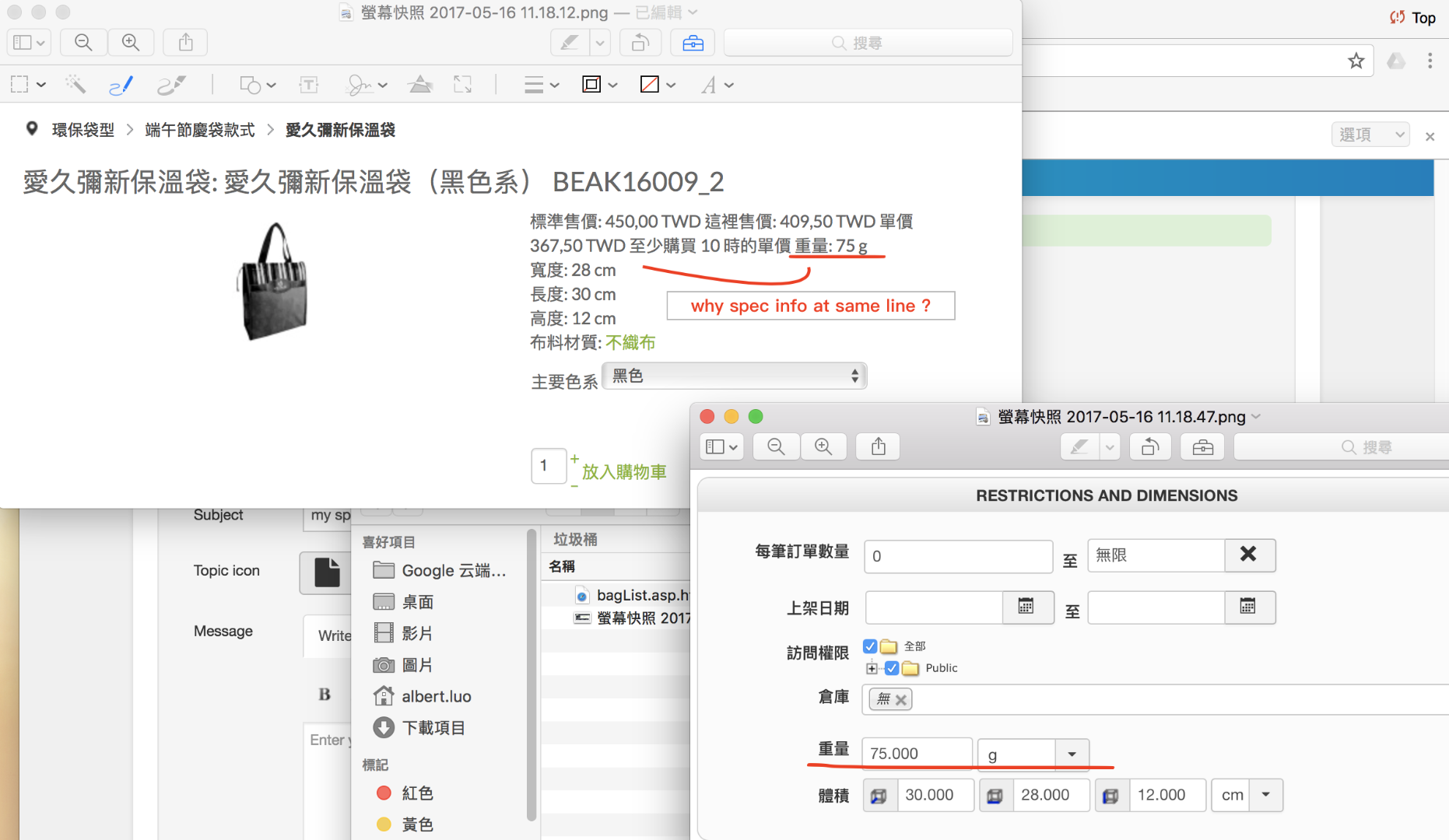This screenshot has width=1449, height=840.
Task: Open the calendar picker for the start date
Action: (1026, 607)
